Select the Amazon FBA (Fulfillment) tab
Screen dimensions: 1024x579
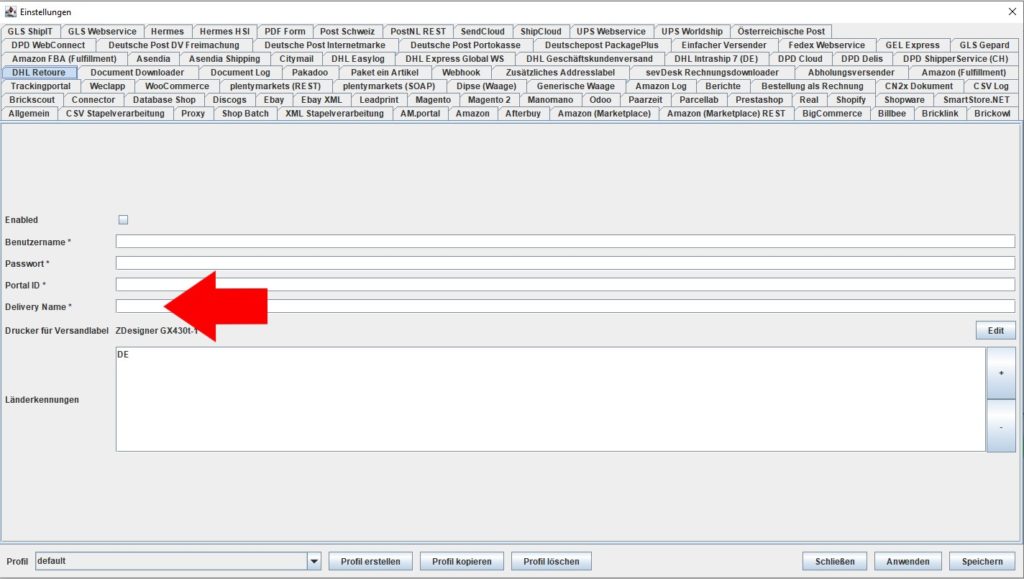[x=64, y=59]
